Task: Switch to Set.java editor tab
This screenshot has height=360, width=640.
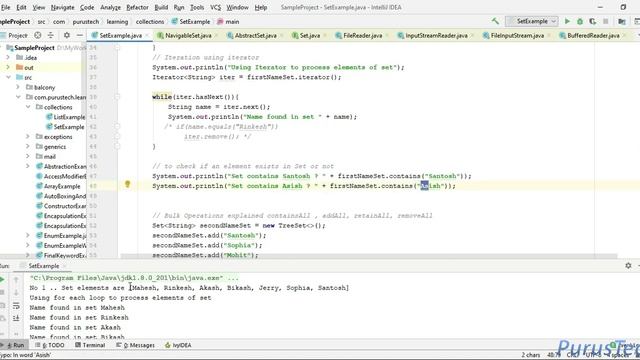Action: tap(310, 36)
